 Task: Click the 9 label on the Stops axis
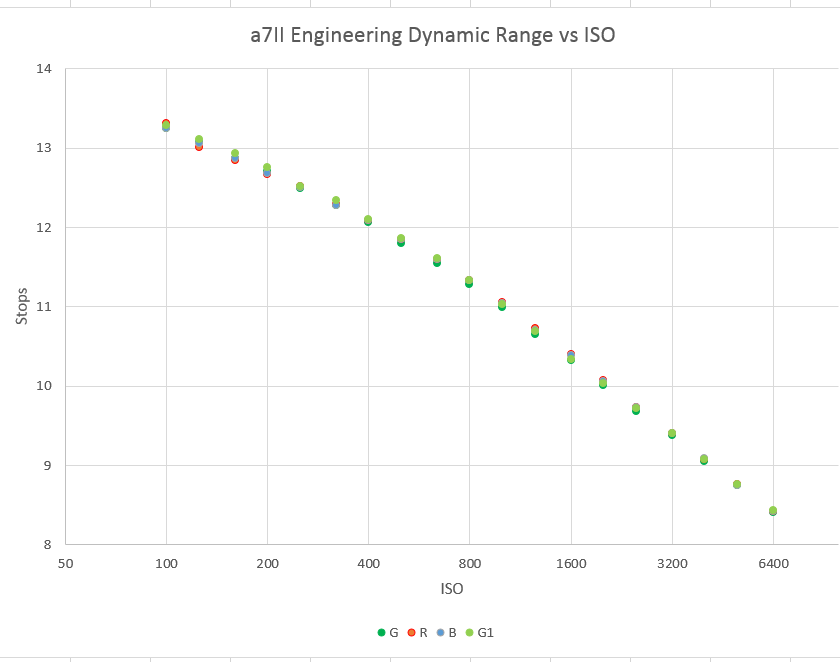(48, 465)
